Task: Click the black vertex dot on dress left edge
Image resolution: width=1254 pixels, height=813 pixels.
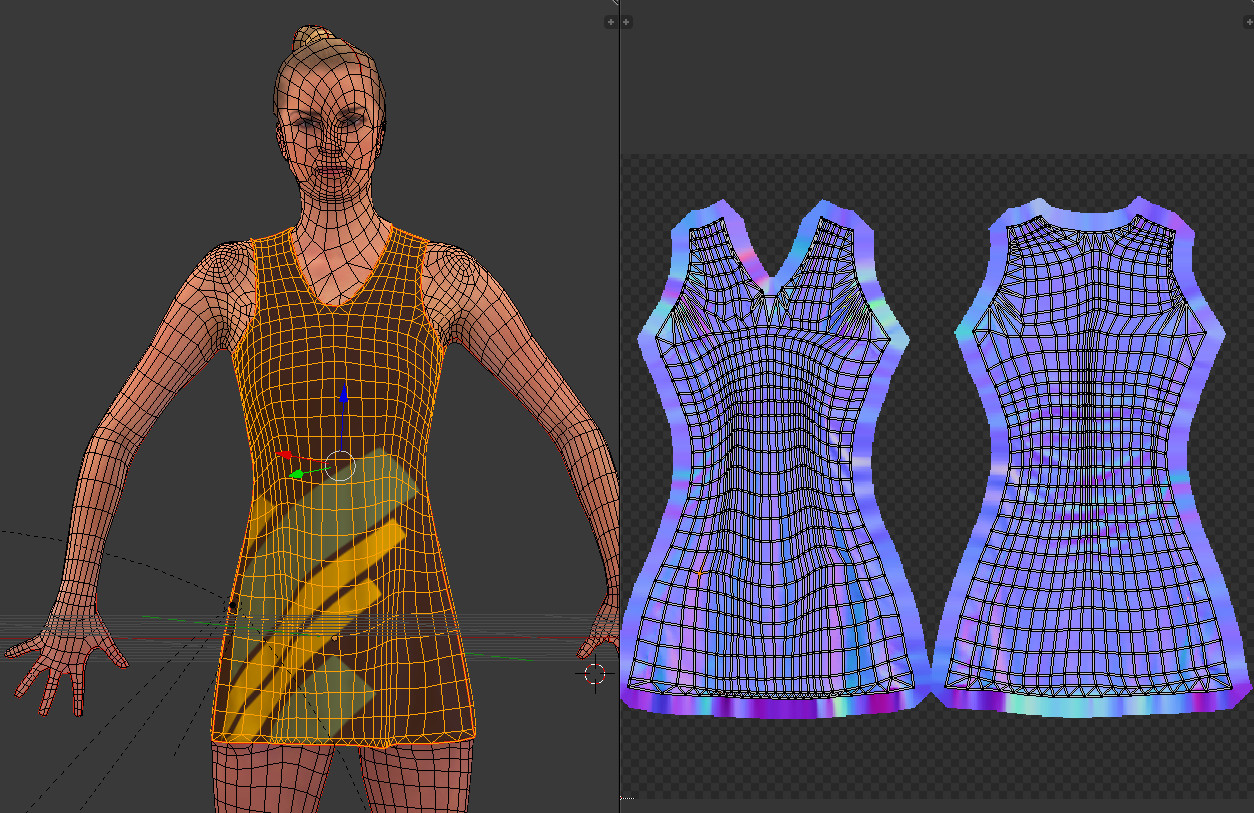Action: pos(233,605)
